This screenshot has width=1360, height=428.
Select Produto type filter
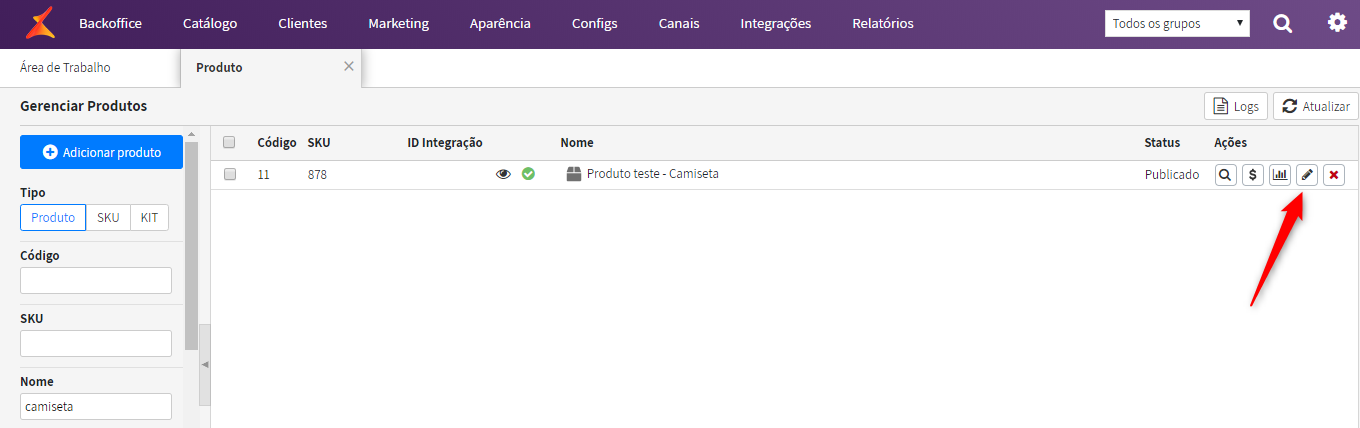click(53, 218)
